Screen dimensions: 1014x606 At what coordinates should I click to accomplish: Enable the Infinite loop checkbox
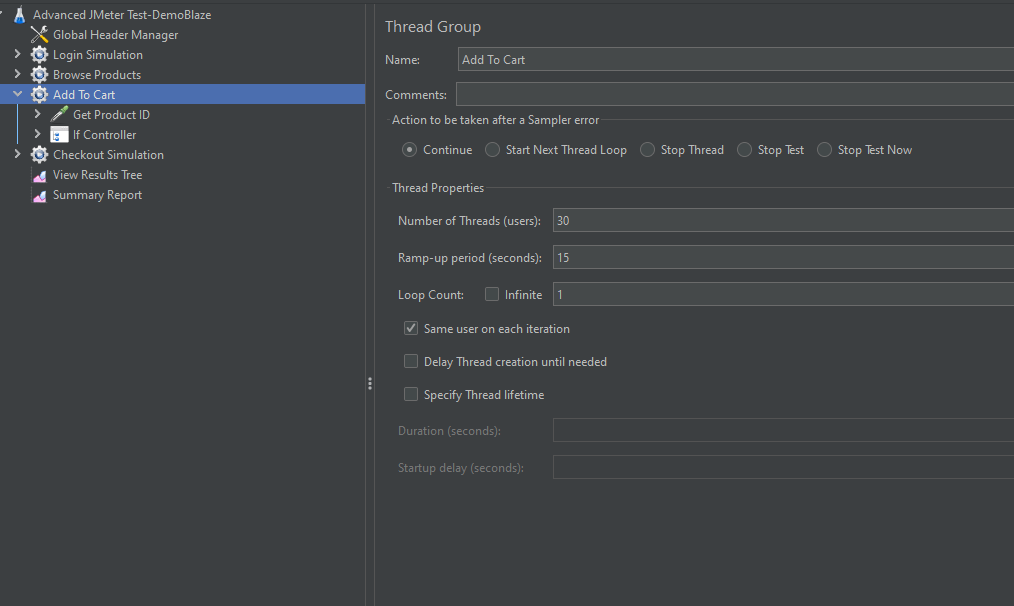[492, 294]
